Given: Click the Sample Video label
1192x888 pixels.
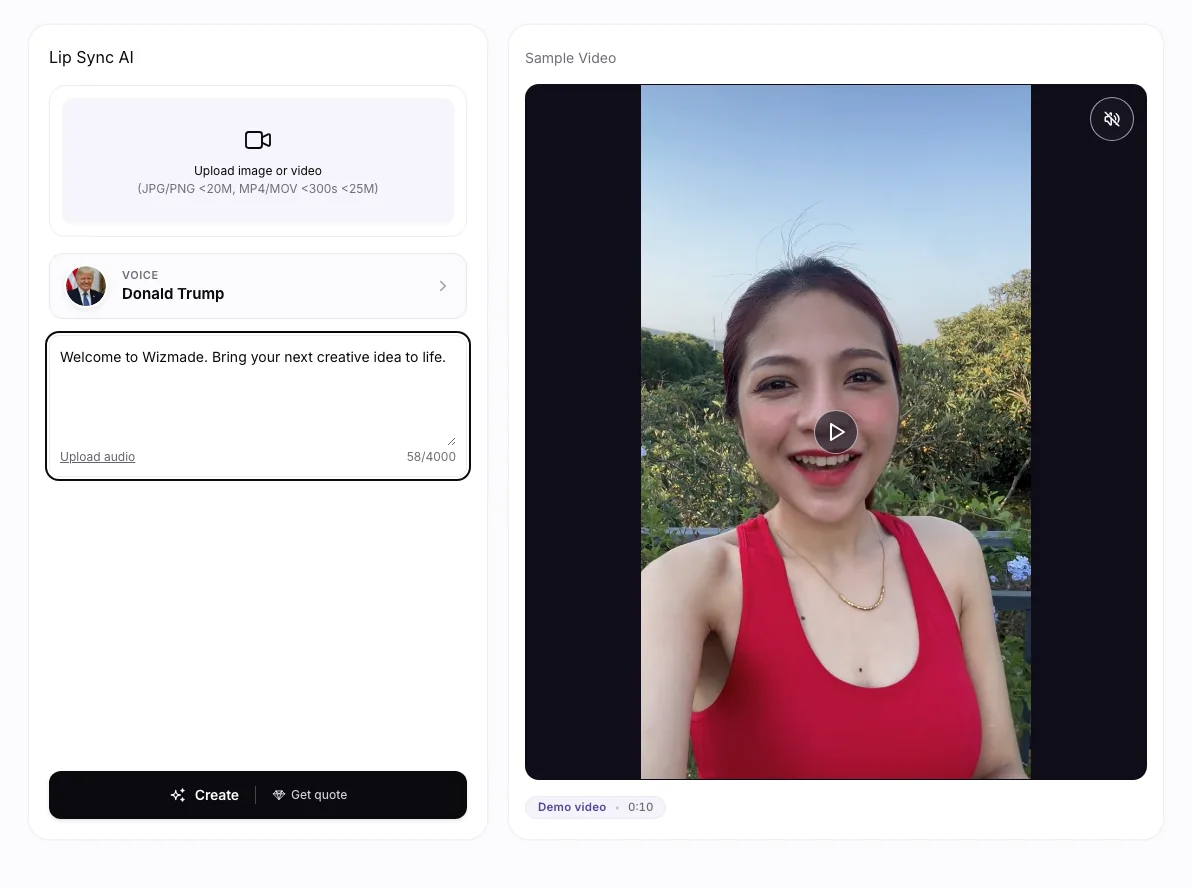Looking at the screenshot, I should point(570,58).
